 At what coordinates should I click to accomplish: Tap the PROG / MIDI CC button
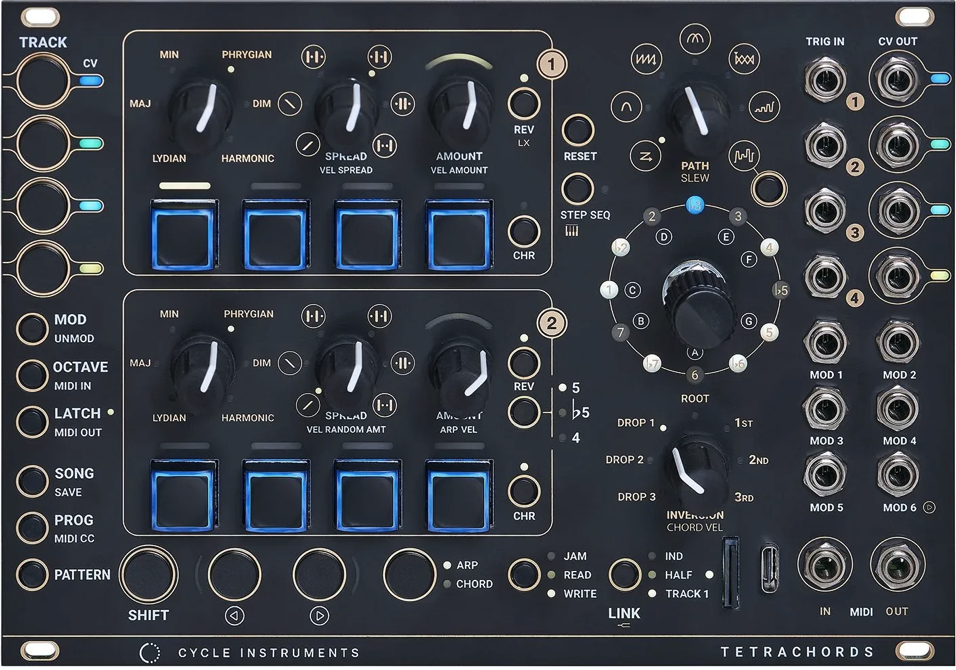(x=32, y=527)
